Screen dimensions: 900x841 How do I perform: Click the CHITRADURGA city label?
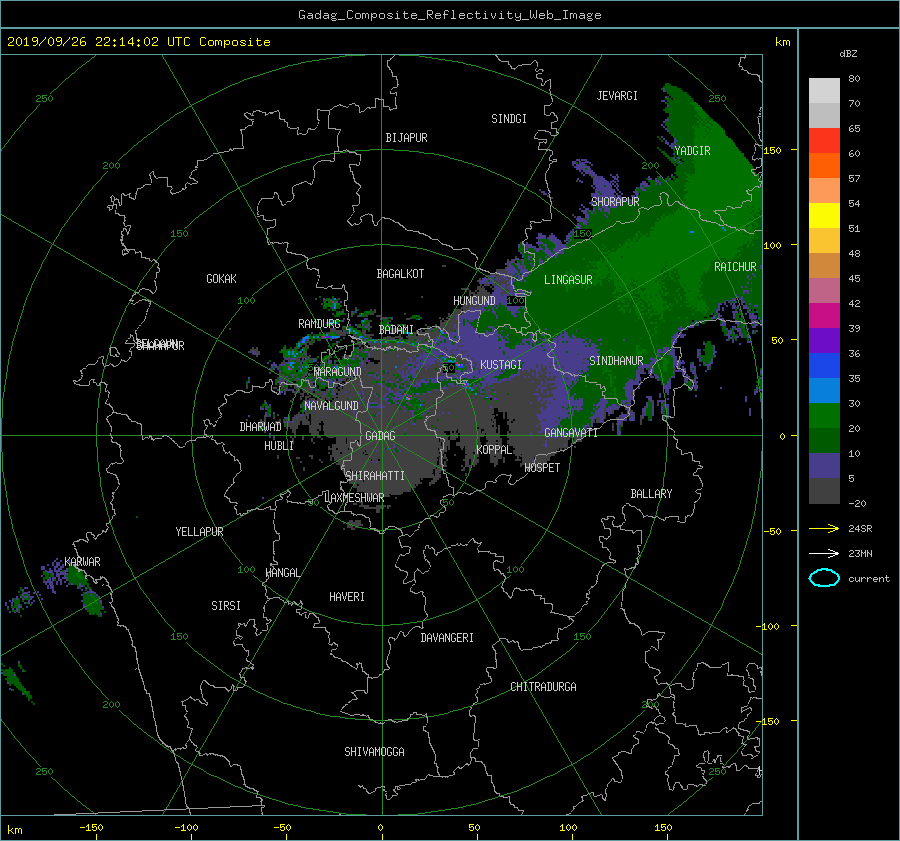tap(543, 687)
